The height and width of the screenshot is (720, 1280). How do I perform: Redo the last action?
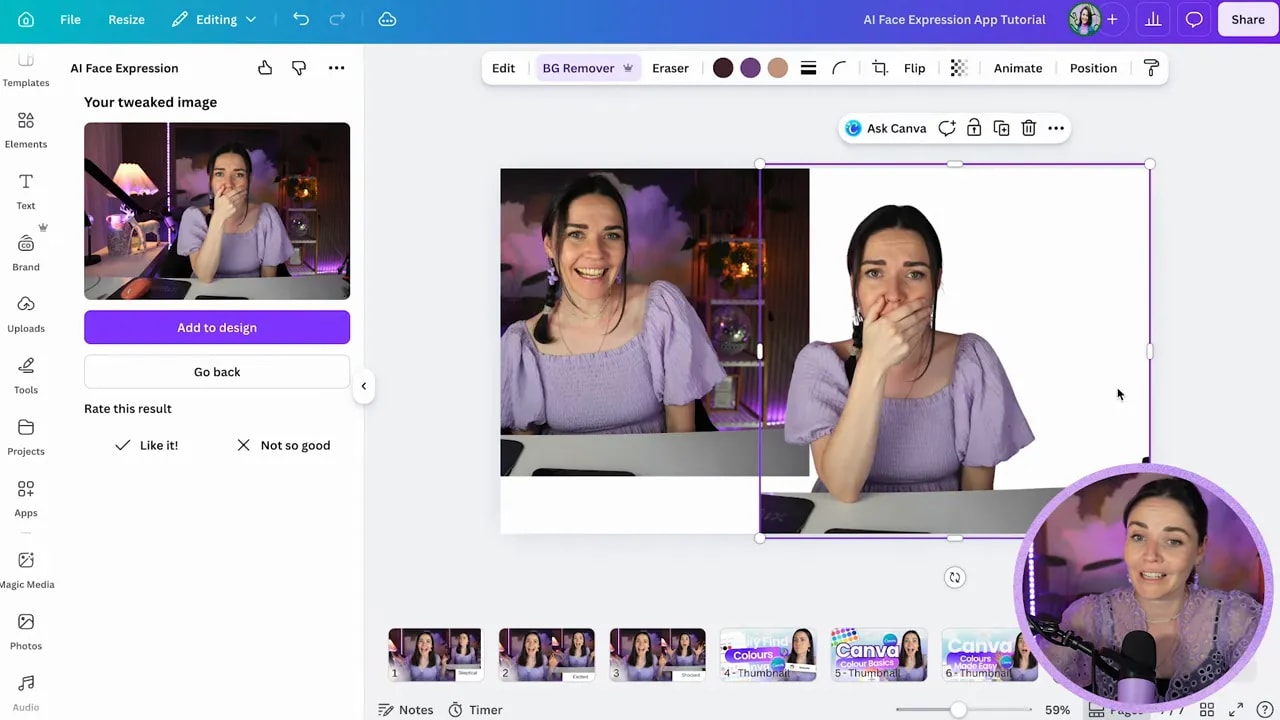[337, 19]
